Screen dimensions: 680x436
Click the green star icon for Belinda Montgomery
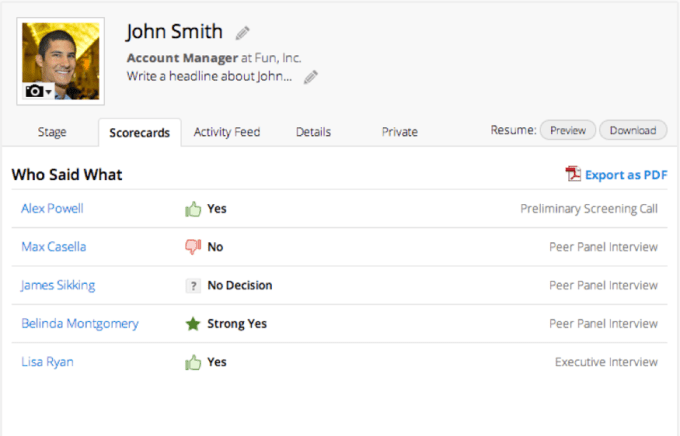193,324
